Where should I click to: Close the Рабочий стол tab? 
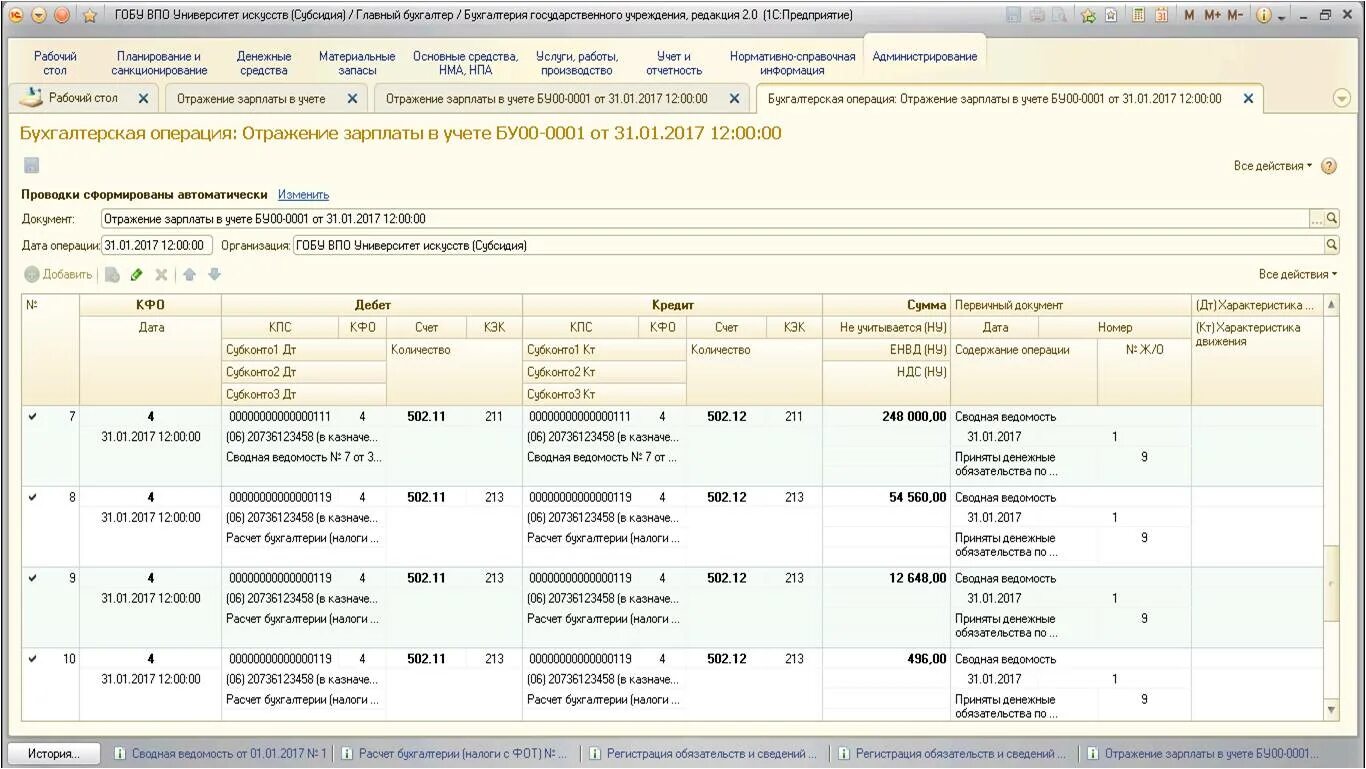coord(143,98)
